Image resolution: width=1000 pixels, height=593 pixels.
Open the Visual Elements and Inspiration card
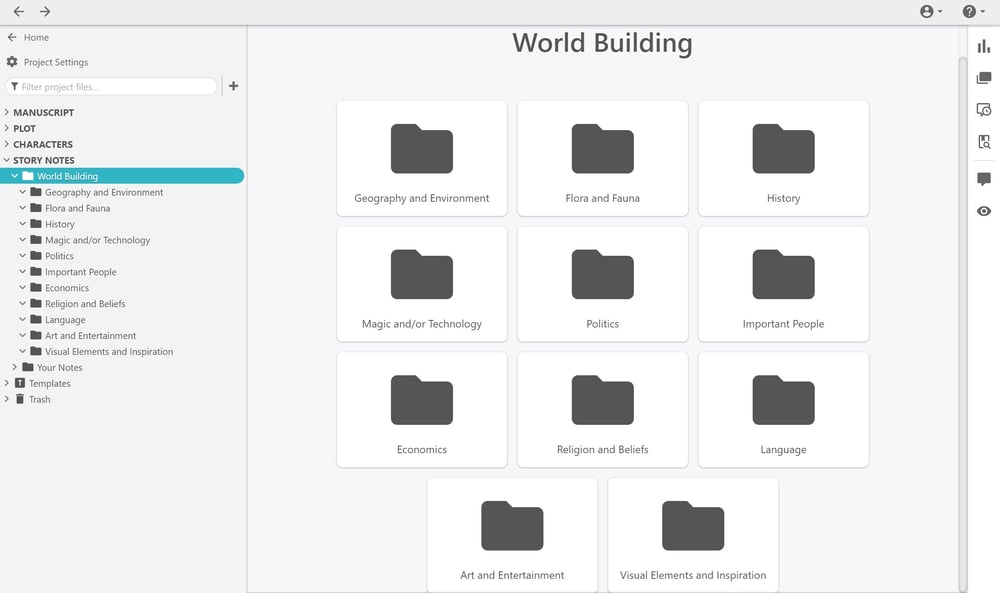click(x=693, y=535)
